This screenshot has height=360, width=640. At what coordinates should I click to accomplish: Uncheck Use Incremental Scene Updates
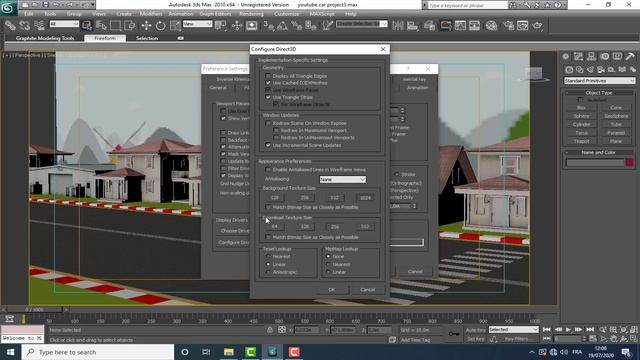click(x=268, y=145)
